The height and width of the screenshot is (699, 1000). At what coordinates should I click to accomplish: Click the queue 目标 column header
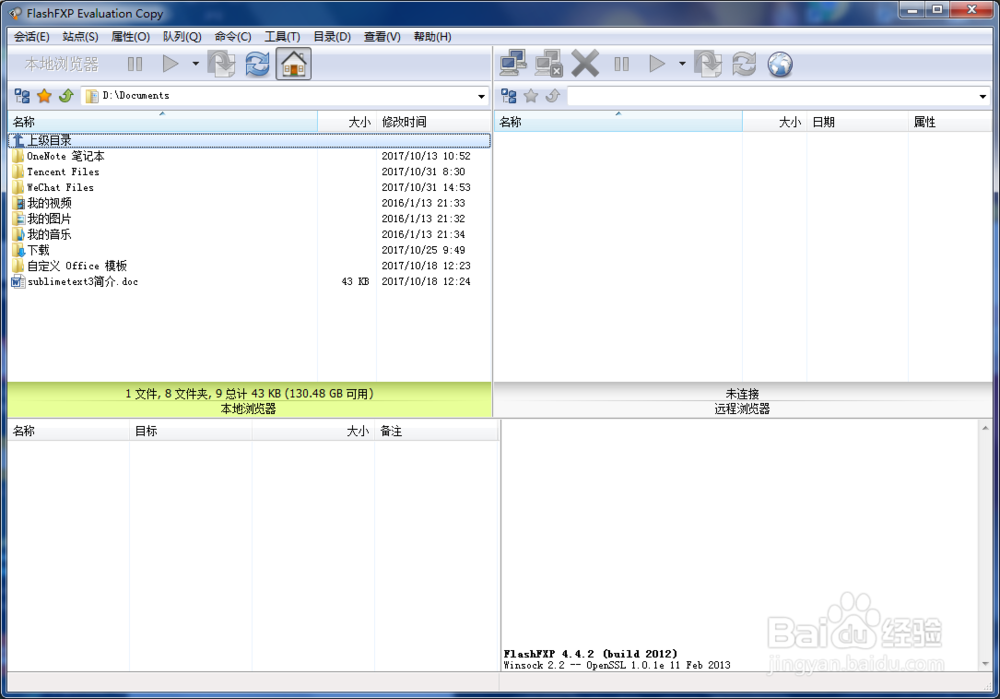(x=191, y=431)
